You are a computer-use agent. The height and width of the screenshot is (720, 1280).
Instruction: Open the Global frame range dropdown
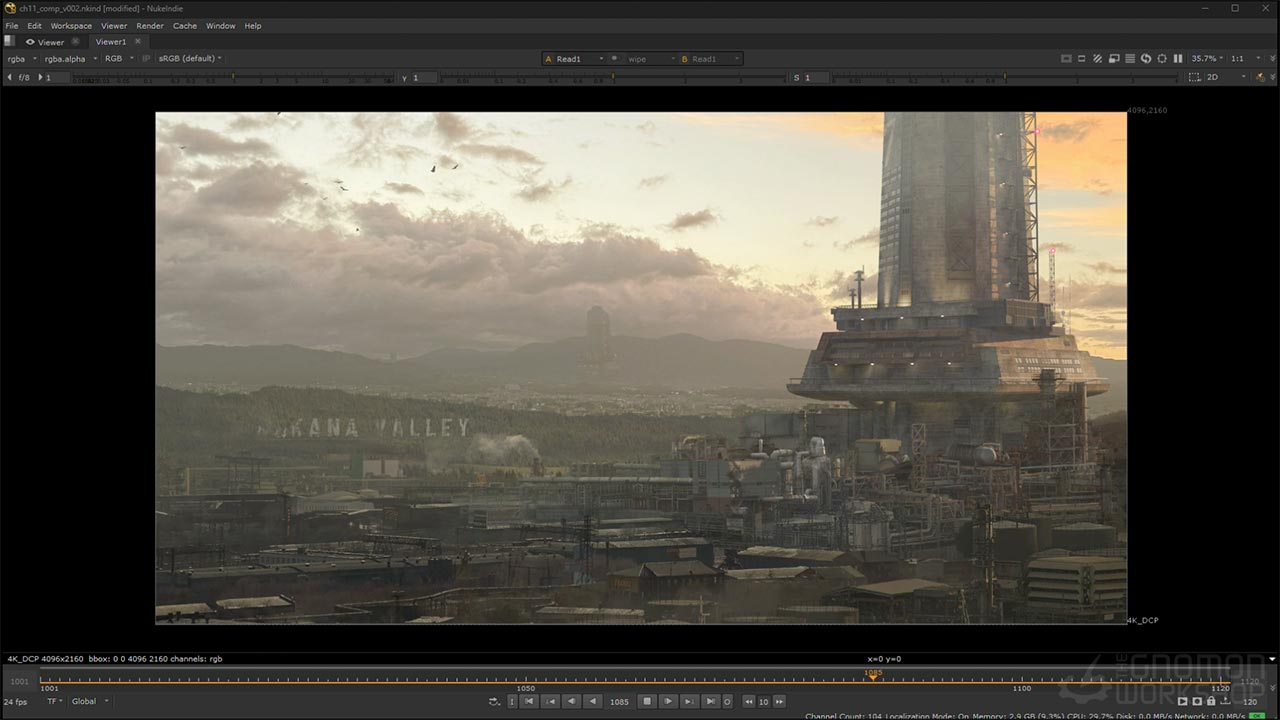click(90, 701)
